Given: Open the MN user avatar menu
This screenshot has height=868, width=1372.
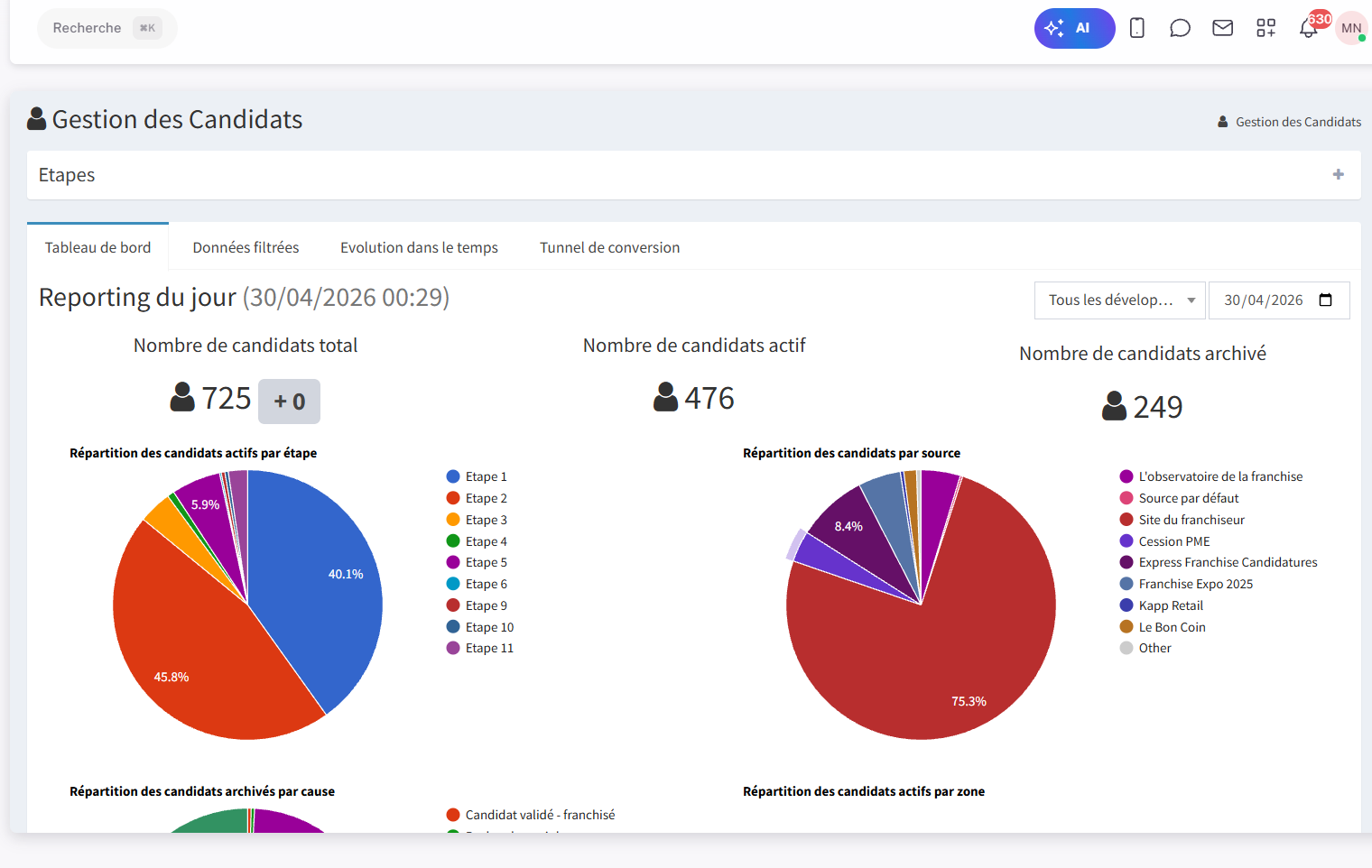Looking at the screenshot, I should point(1351,28).
